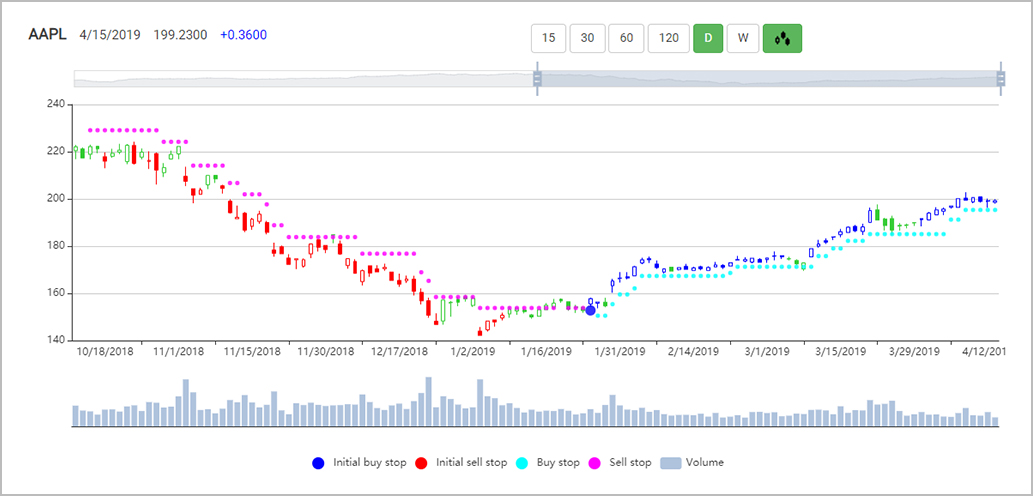Click the left handle of range slider

537,80
